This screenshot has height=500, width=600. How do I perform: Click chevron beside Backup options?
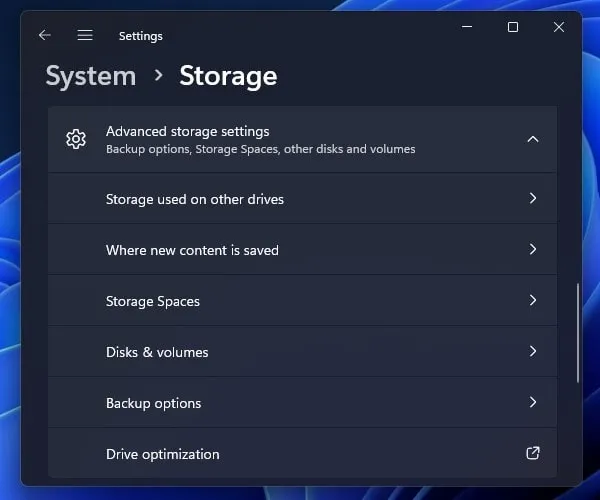(533, 402)
